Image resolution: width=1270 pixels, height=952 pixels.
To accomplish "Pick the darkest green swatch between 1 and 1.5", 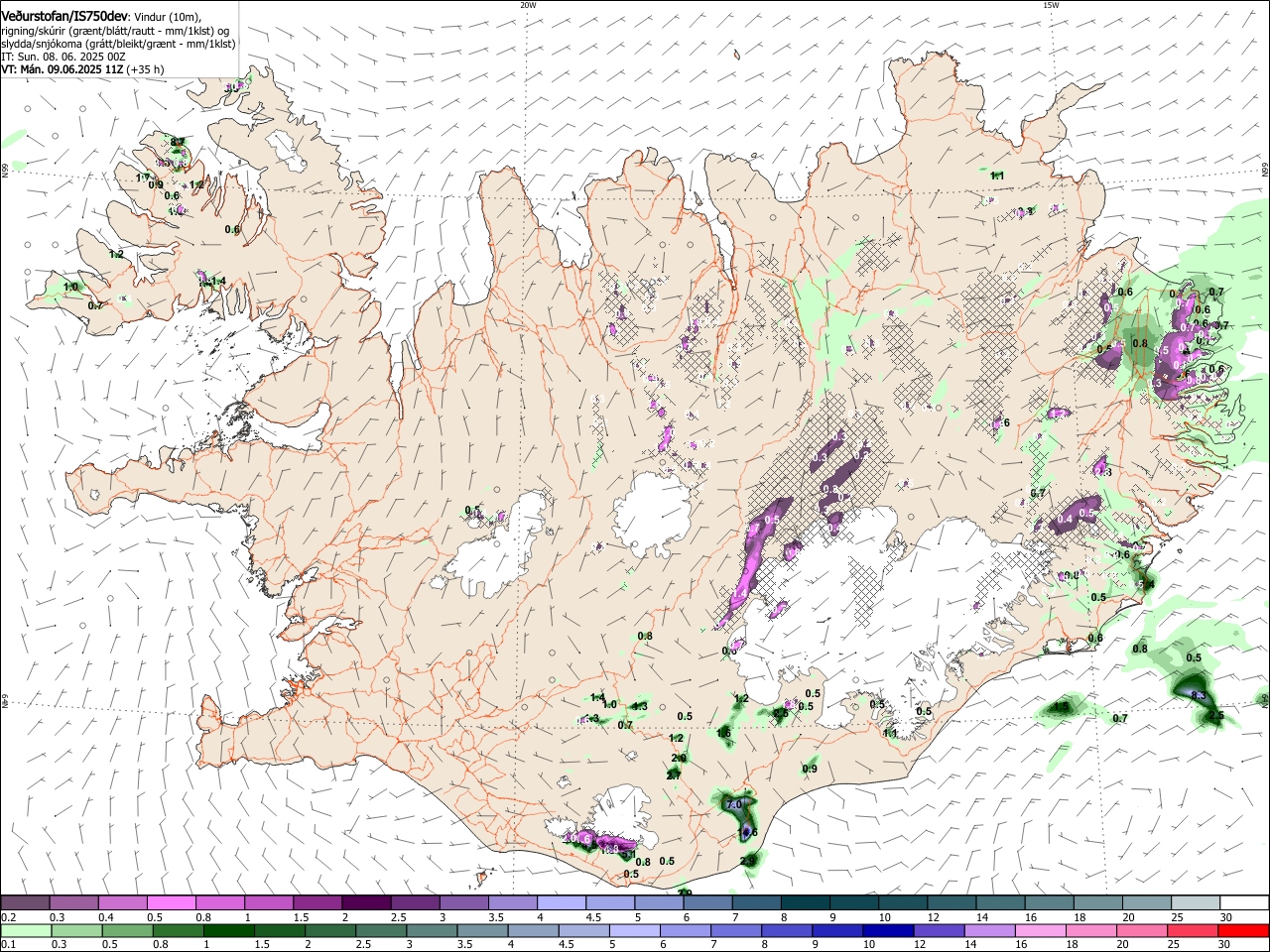I will coord(228,930).
